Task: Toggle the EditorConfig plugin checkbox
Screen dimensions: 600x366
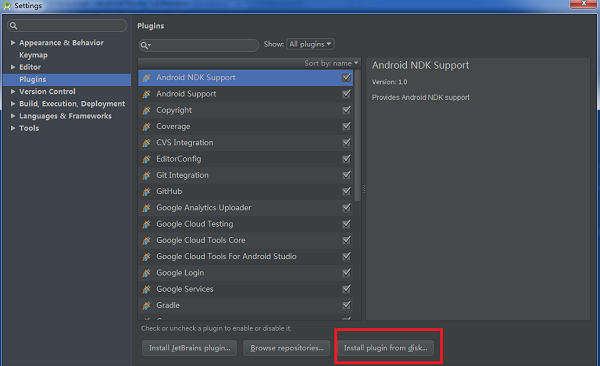Action: coord(346,158)
